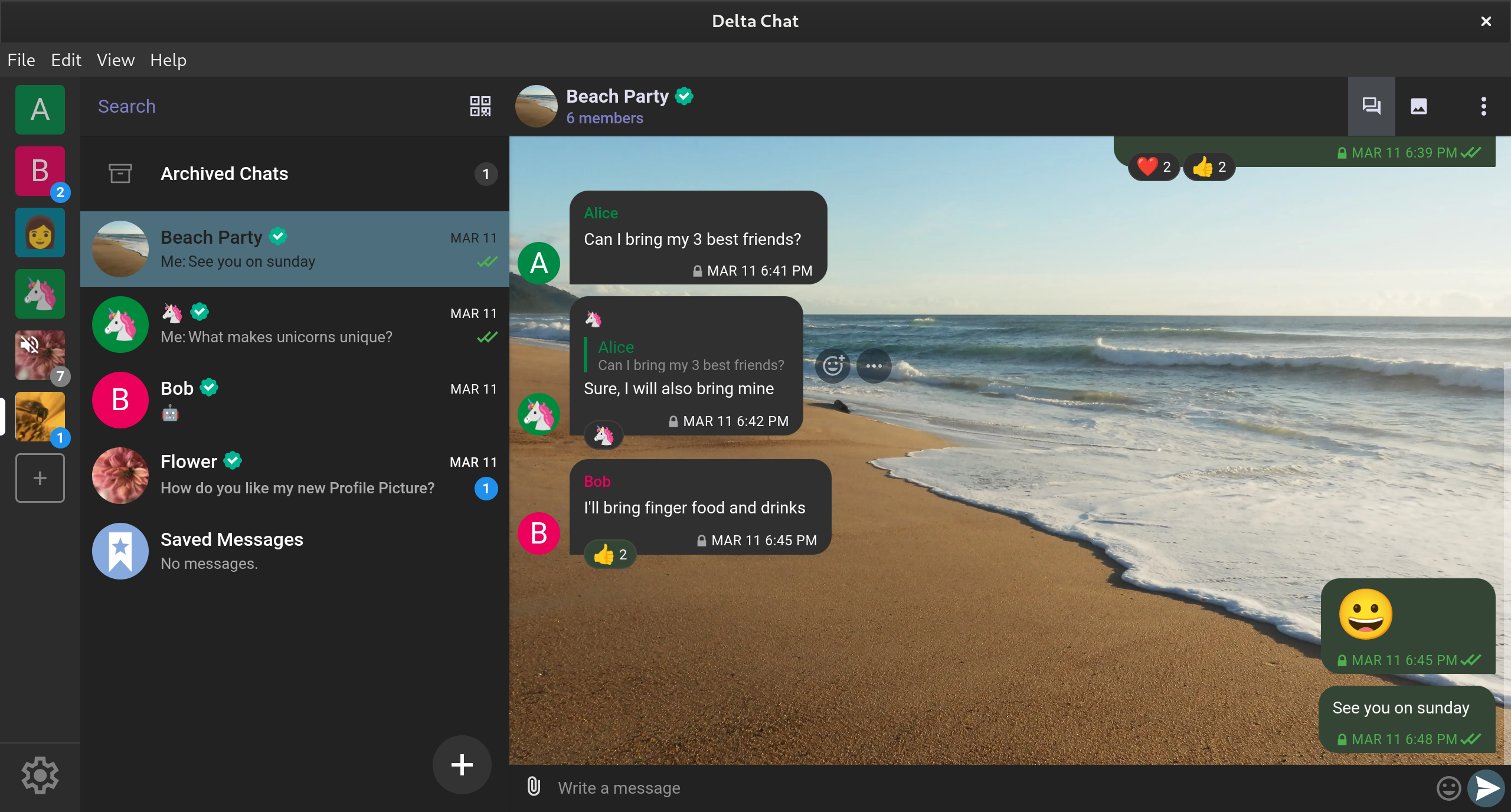Open the chat three-dot overflow menu
Image resolution: width=1511 pixels, height=812 pixels.
tap(1483, 106)
